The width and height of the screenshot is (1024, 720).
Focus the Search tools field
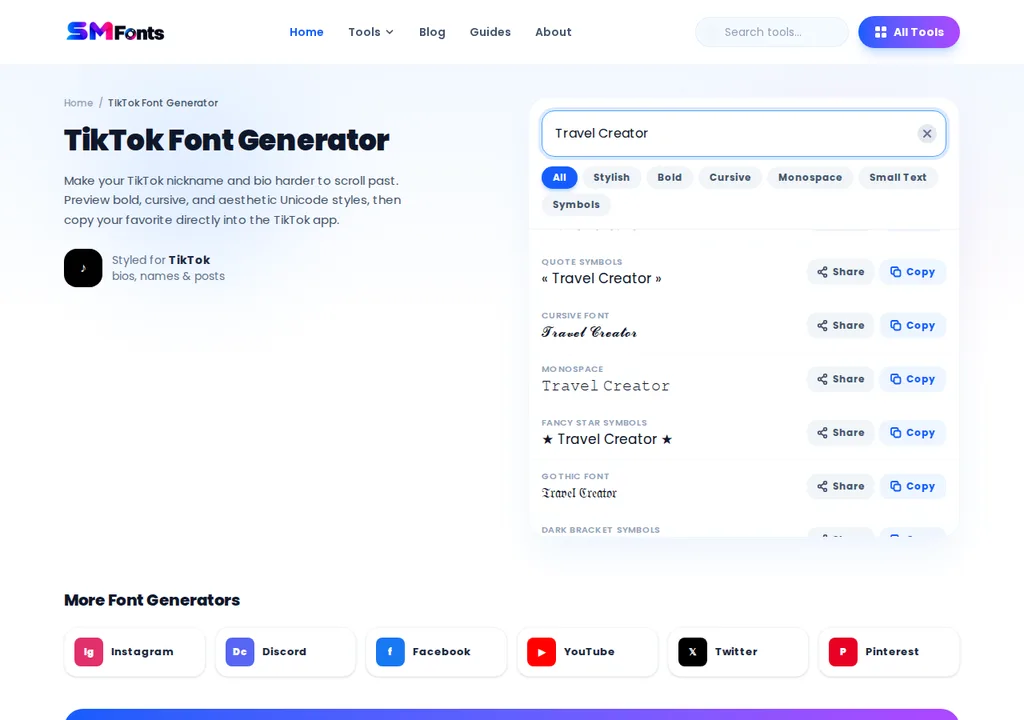[x=772, y=32]
